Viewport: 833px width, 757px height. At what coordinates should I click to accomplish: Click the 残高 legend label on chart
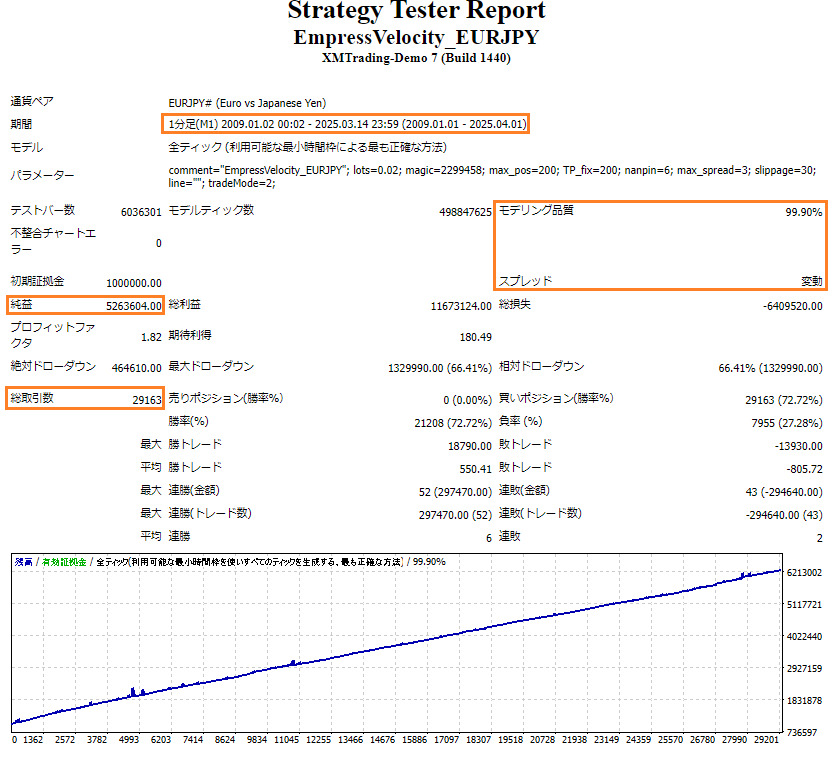(23, 562)
